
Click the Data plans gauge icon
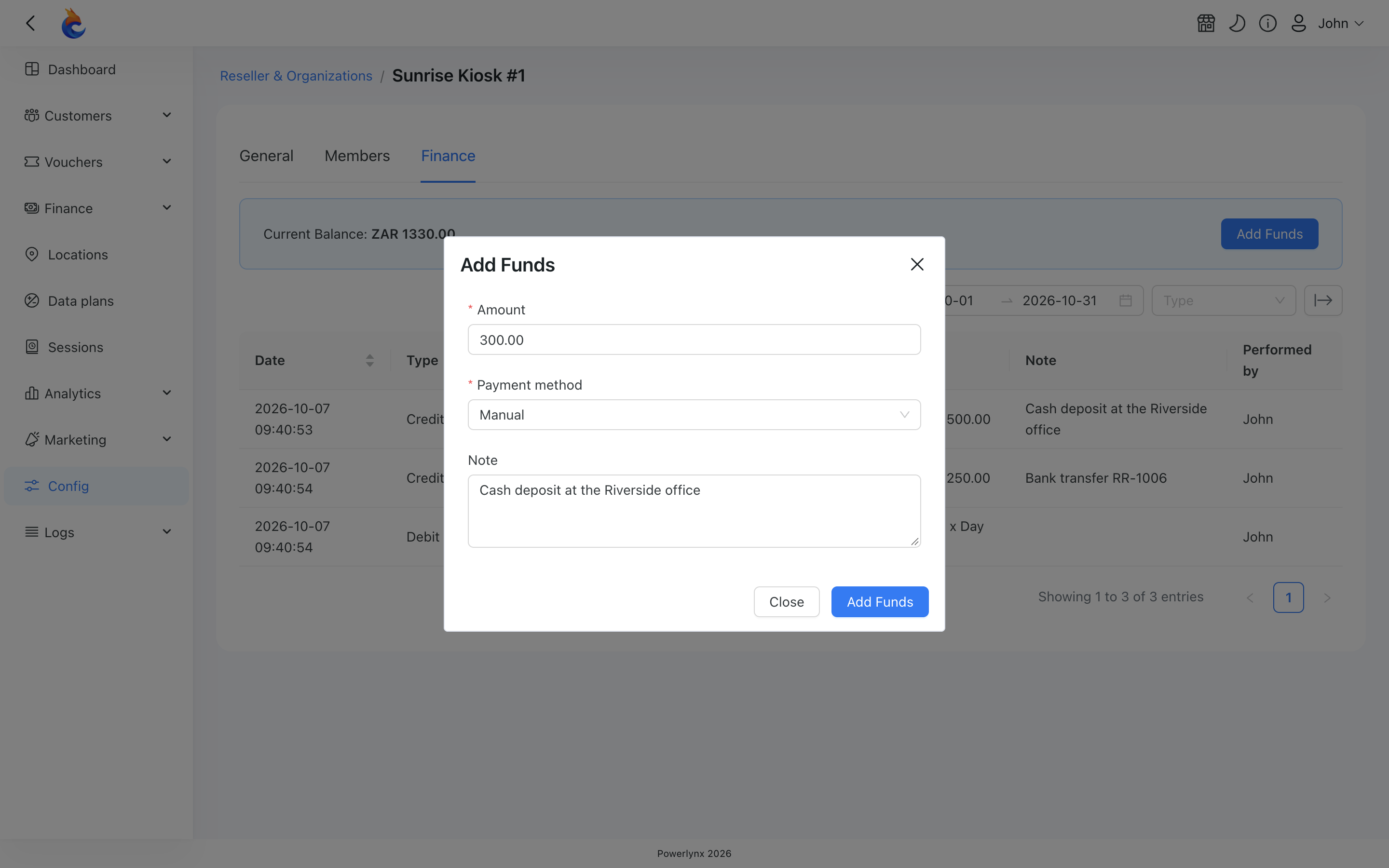[31, 301]
